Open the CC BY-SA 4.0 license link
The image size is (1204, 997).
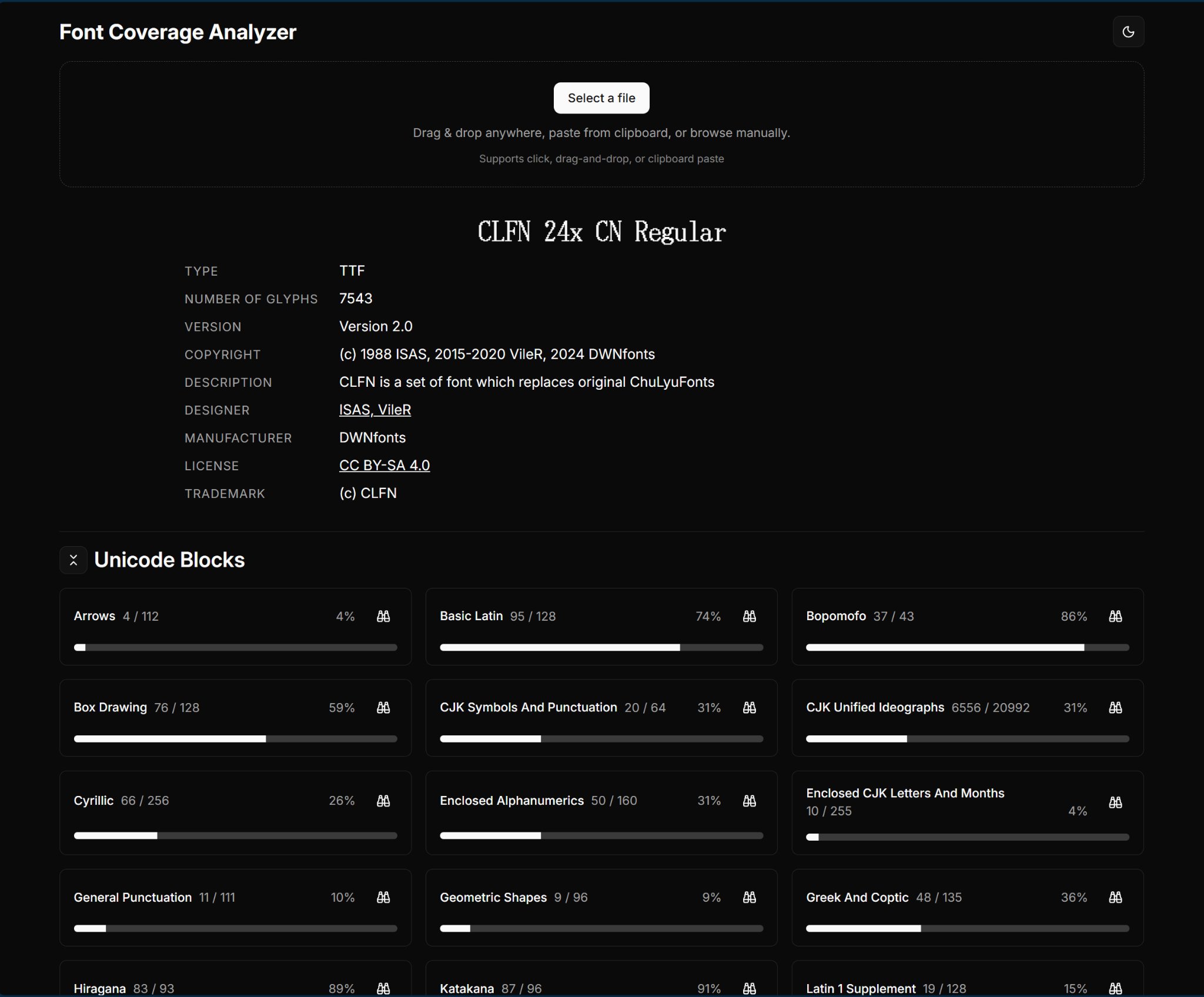384,465
